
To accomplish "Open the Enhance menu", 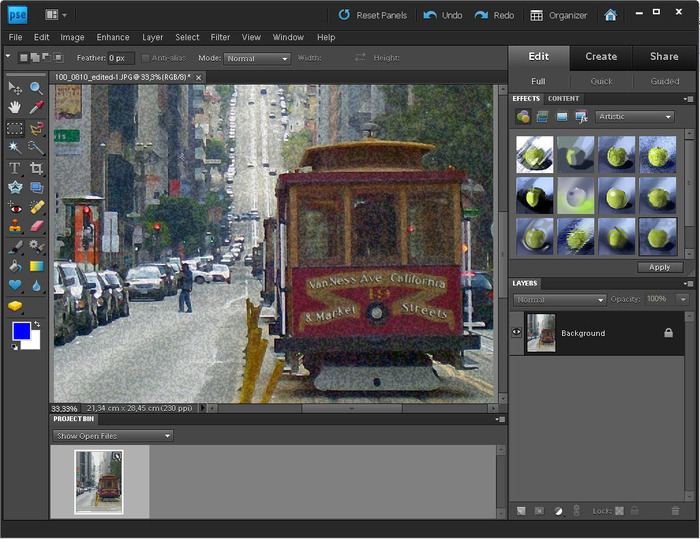I will (x=113, y=38).
